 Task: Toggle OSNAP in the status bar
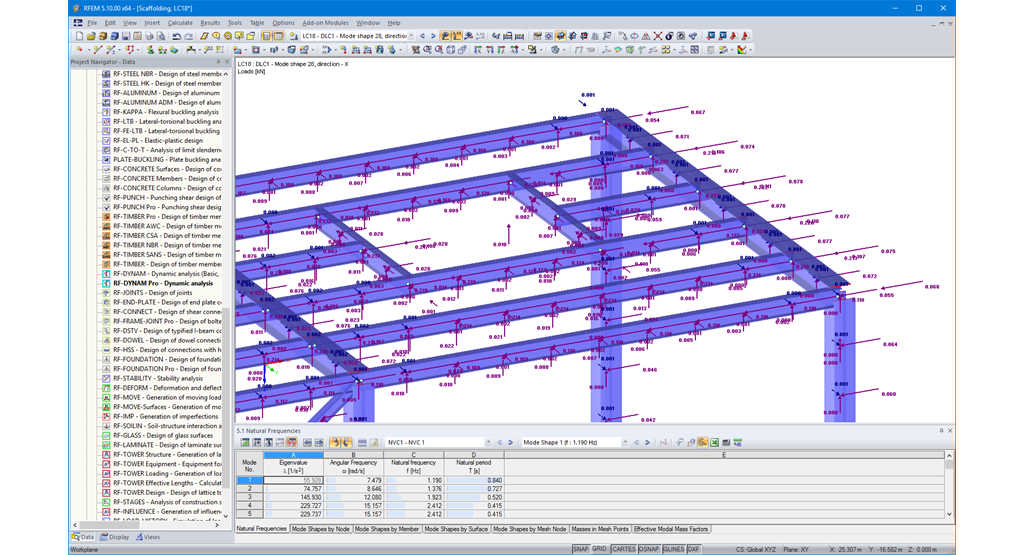(x=649, y=549)
